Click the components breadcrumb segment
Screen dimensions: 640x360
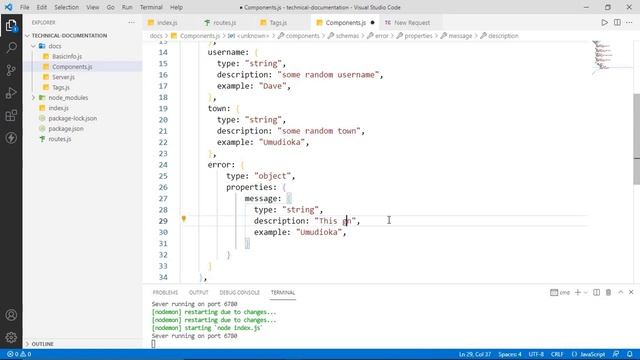pos(302,36)
